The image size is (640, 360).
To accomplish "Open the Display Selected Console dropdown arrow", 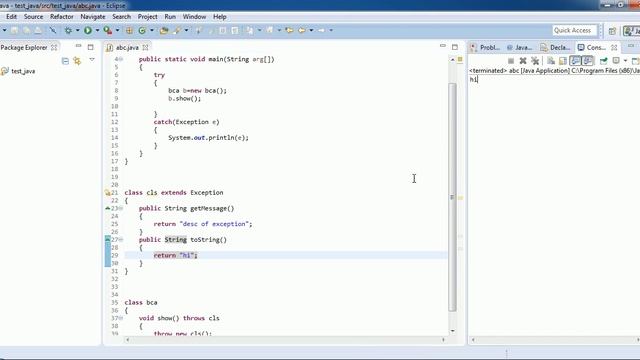I will point(625,61).
